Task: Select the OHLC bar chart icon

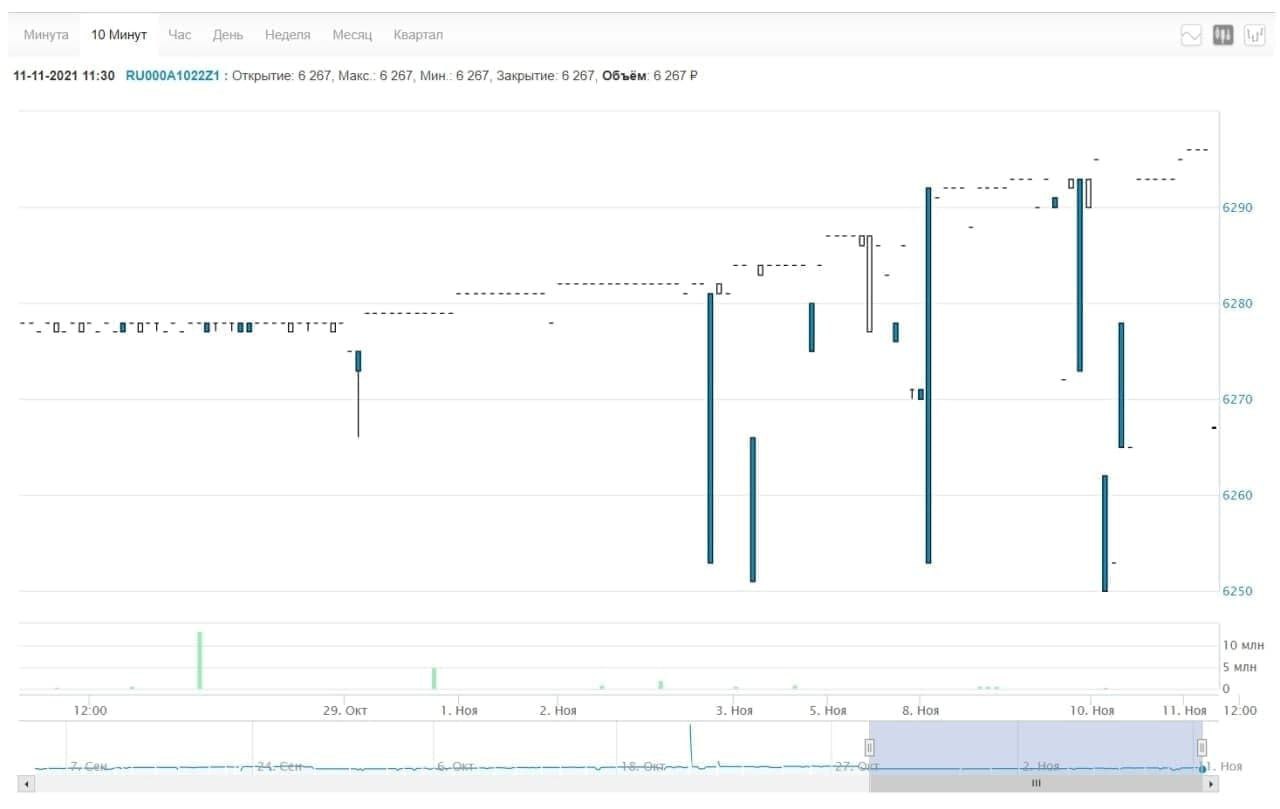Action: click(1254, 35)
